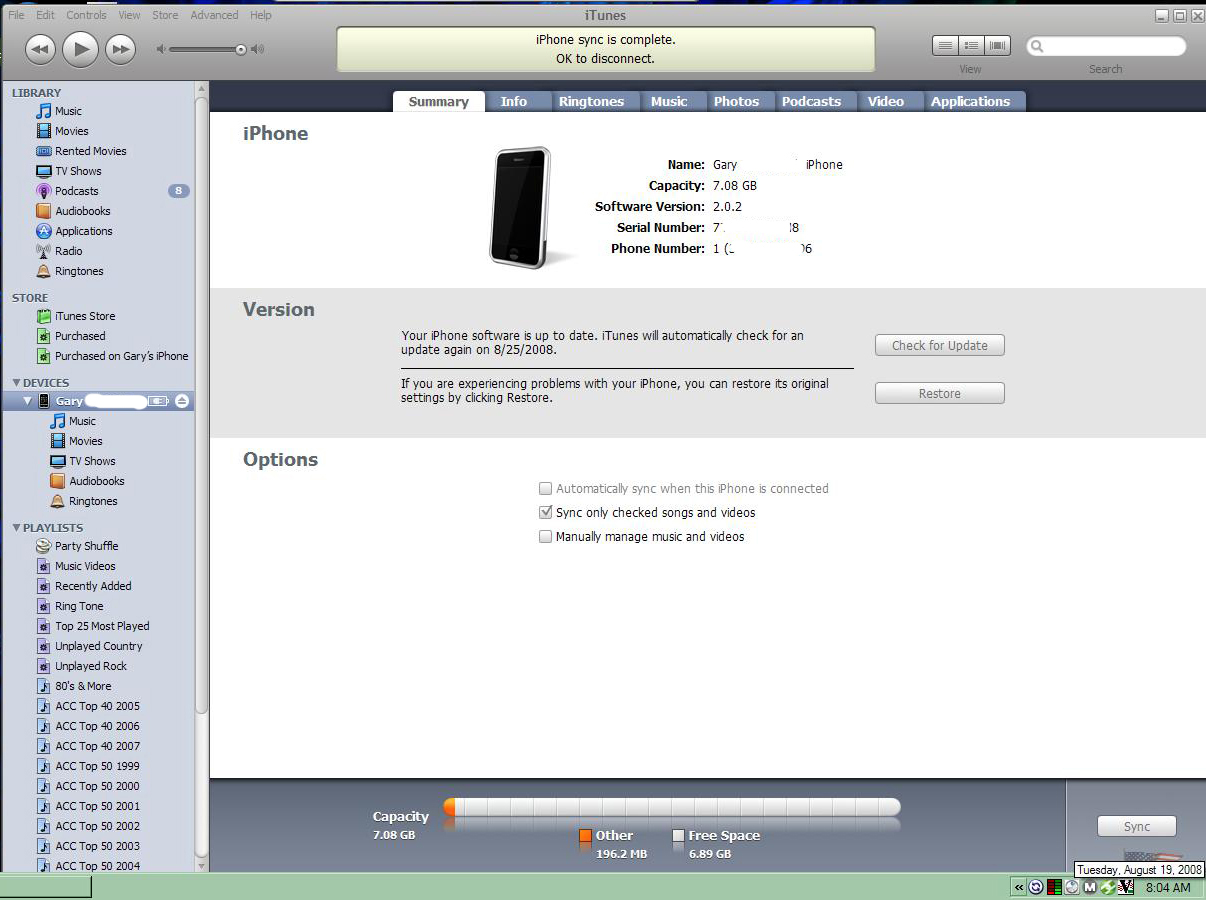
Task: Open Purchased on Gary's iPhone
Action: 121,356
